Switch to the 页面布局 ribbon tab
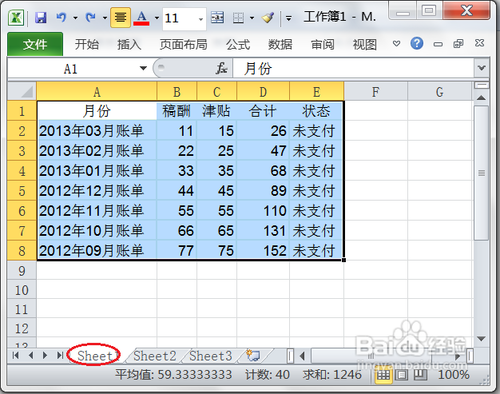Screen dimensions: 500x394 pyautogui.click(x=183, y=44)
